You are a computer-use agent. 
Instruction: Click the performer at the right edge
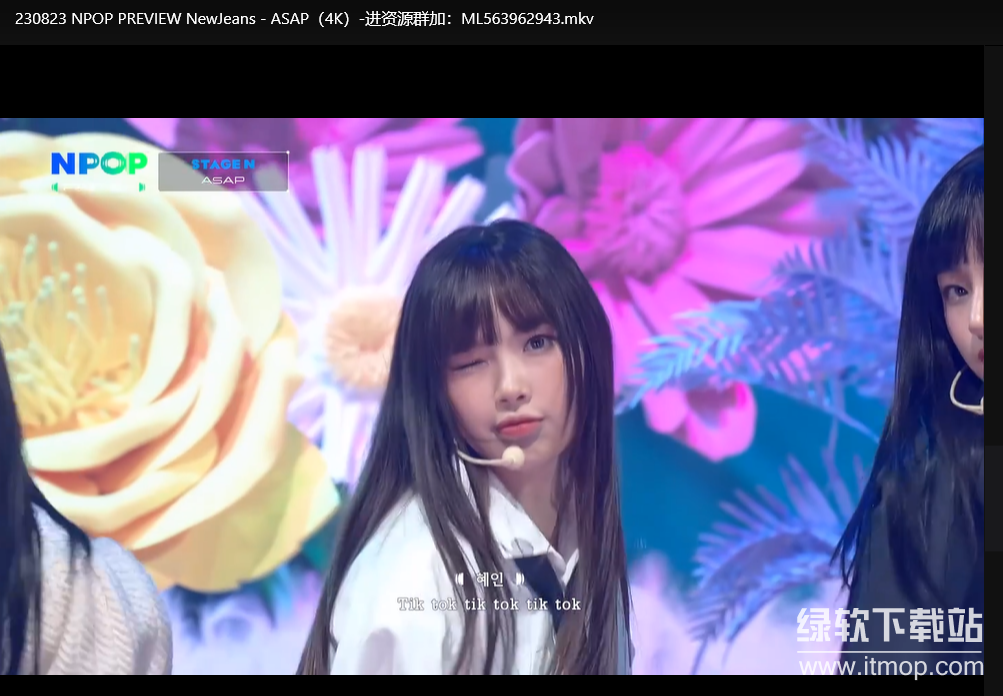point(940,400)
